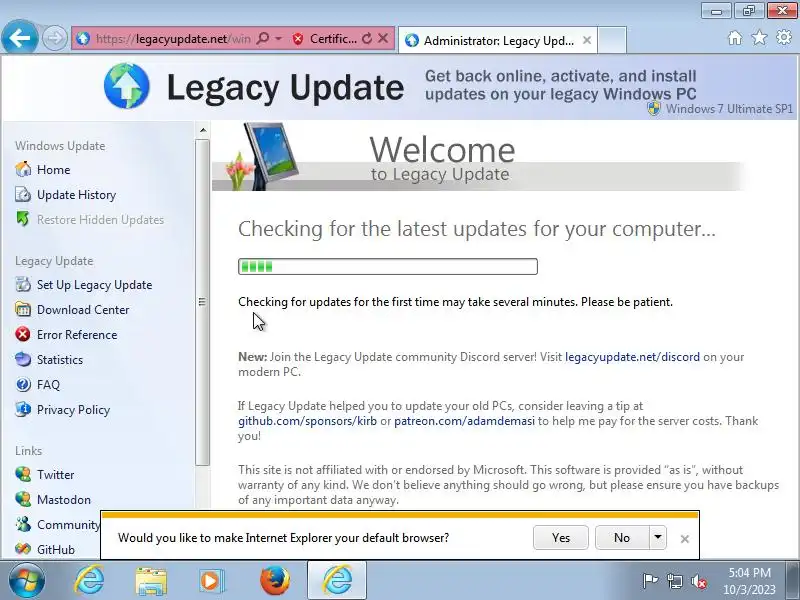
Task: Go back with the browser Back arrow
Action: [19, 38]
